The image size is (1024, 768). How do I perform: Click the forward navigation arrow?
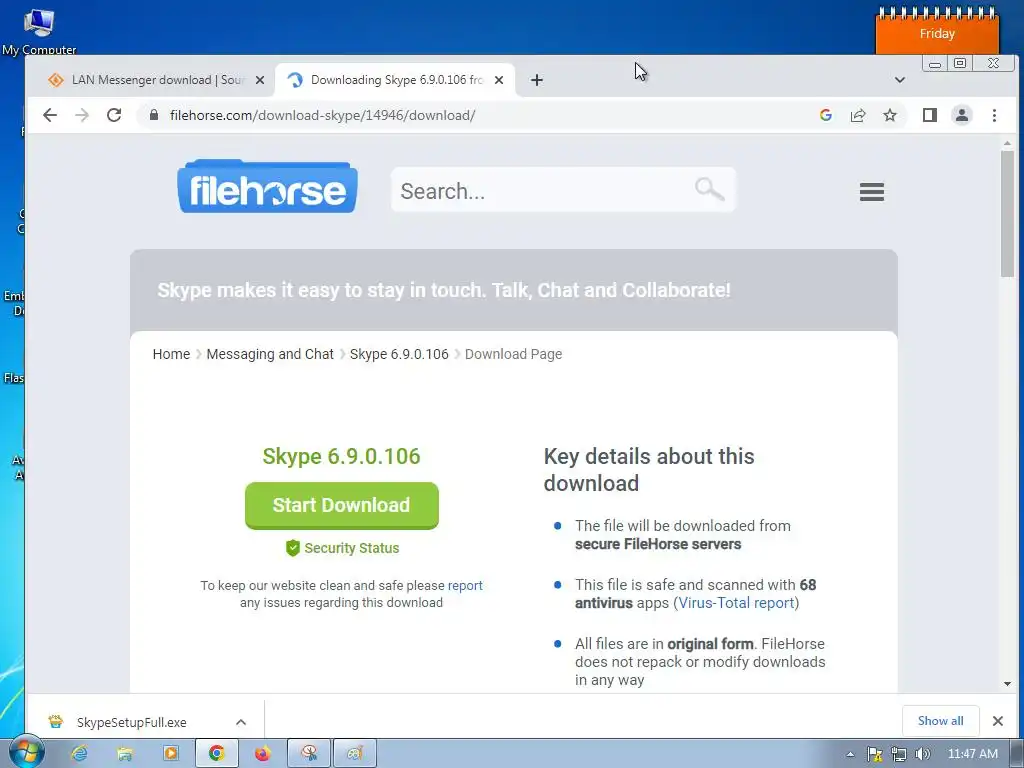(x=82, y=116)
